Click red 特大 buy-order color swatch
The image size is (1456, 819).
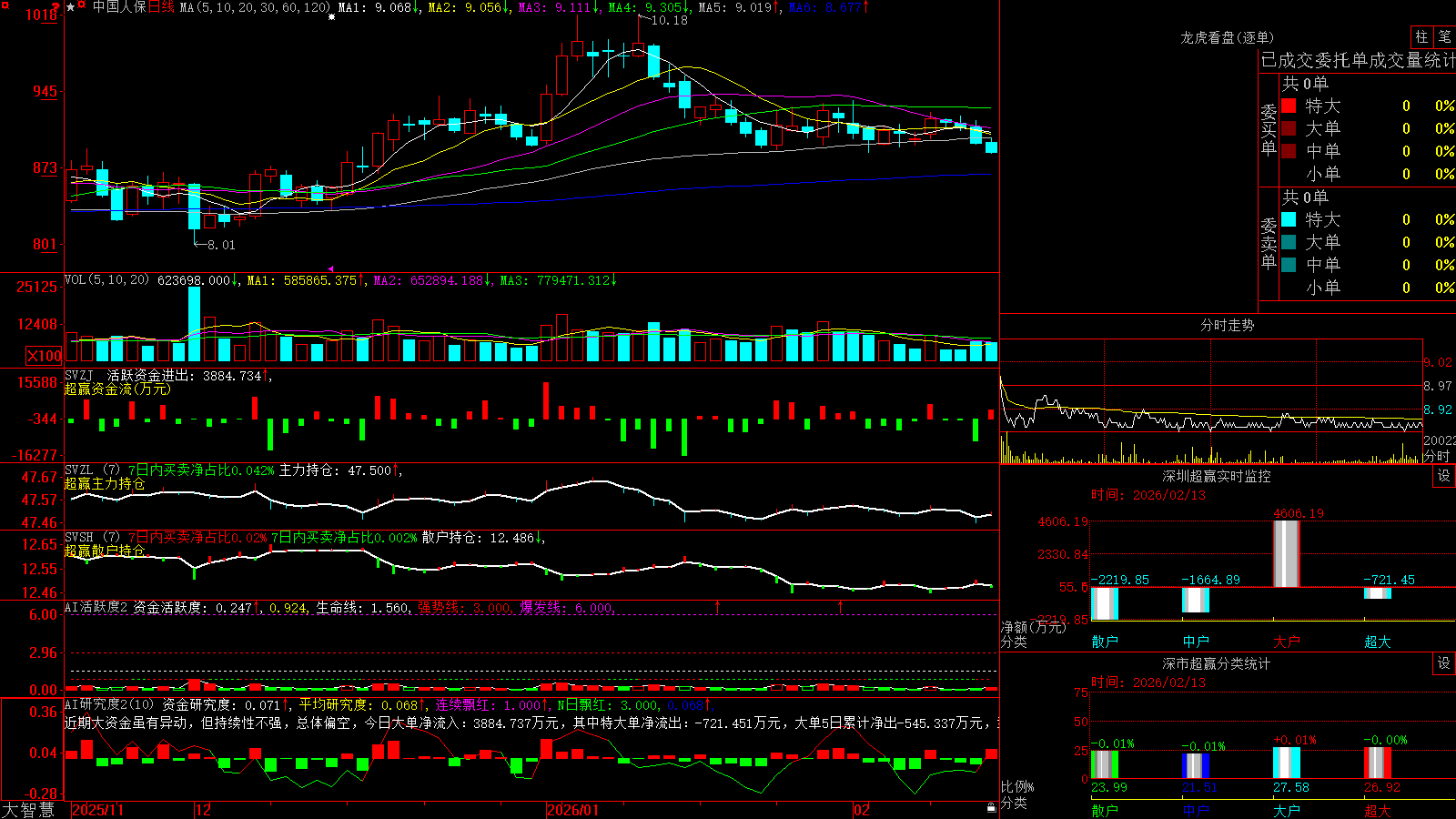(x=1289, y=106)
